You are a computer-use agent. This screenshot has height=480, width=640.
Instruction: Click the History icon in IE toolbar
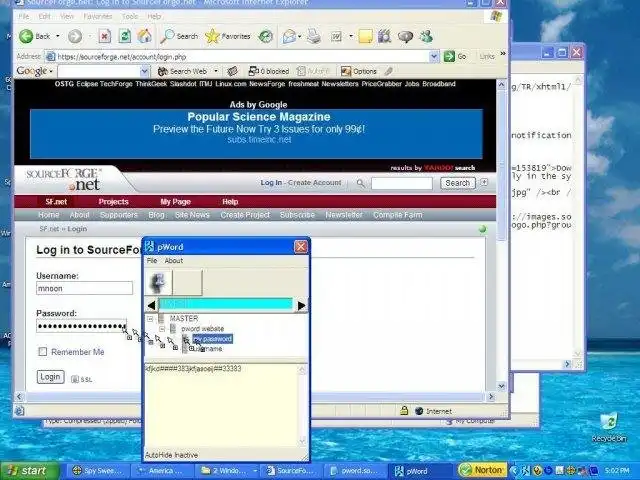pos(266,36)
